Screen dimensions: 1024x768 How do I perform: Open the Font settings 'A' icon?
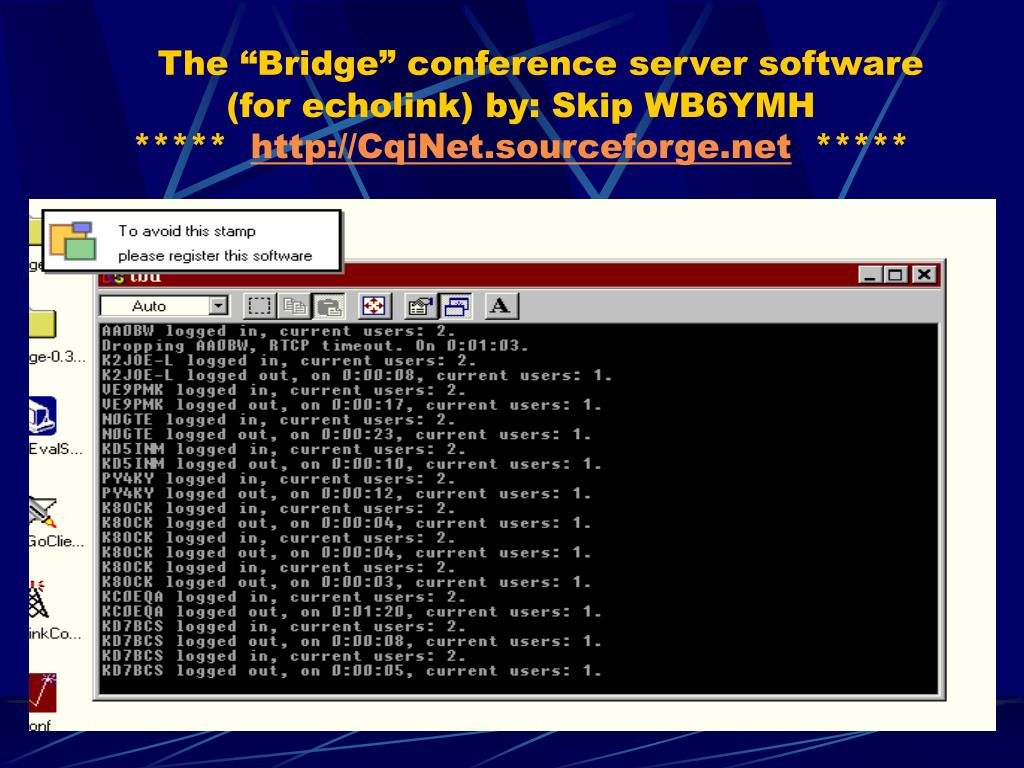click(501, 306)
